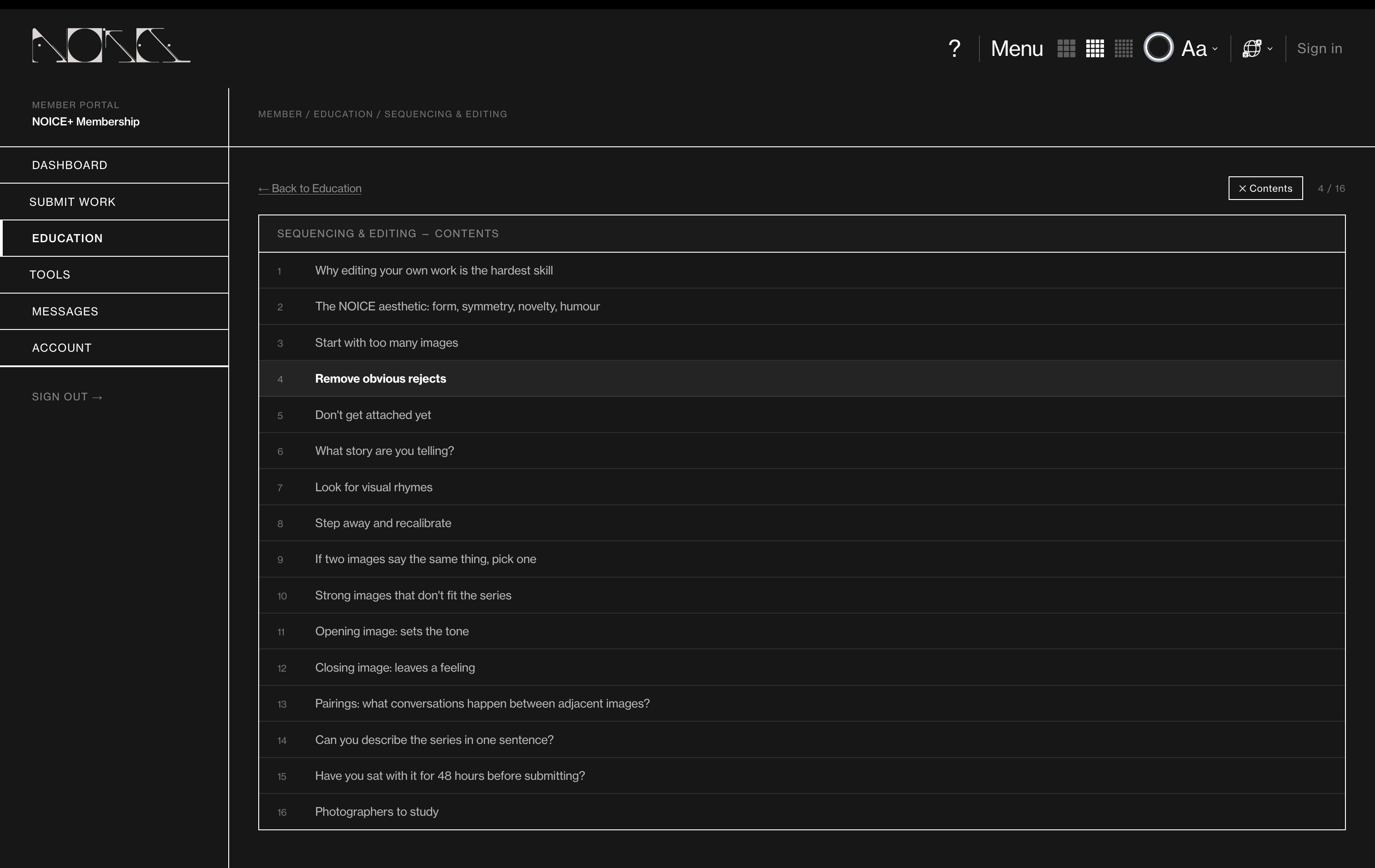Open 'Can you describe the series in one sentence?'
This screenshot has width=1375, height=868.
802,739
